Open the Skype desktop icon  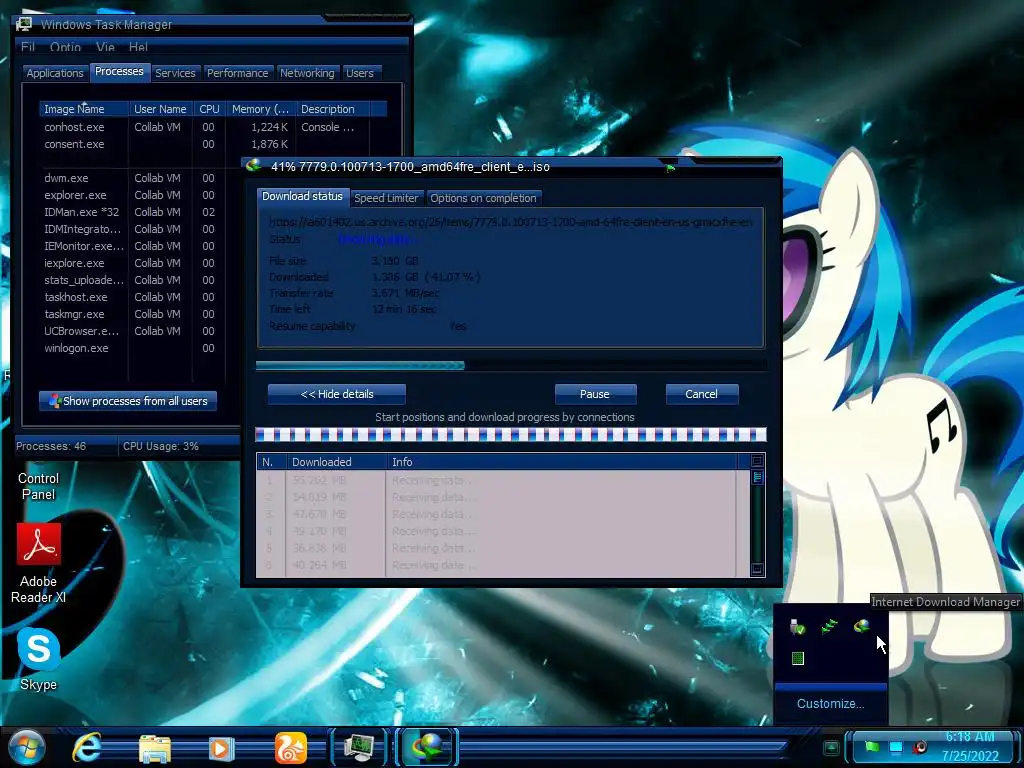click(x=39, y=659)
